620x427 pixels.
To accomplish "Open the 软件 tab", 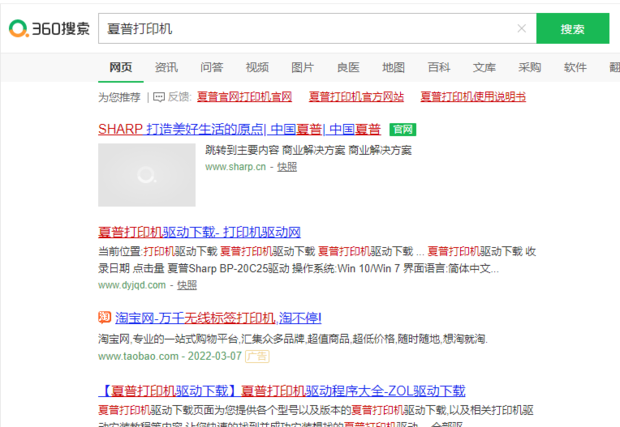I will [575, 67].
